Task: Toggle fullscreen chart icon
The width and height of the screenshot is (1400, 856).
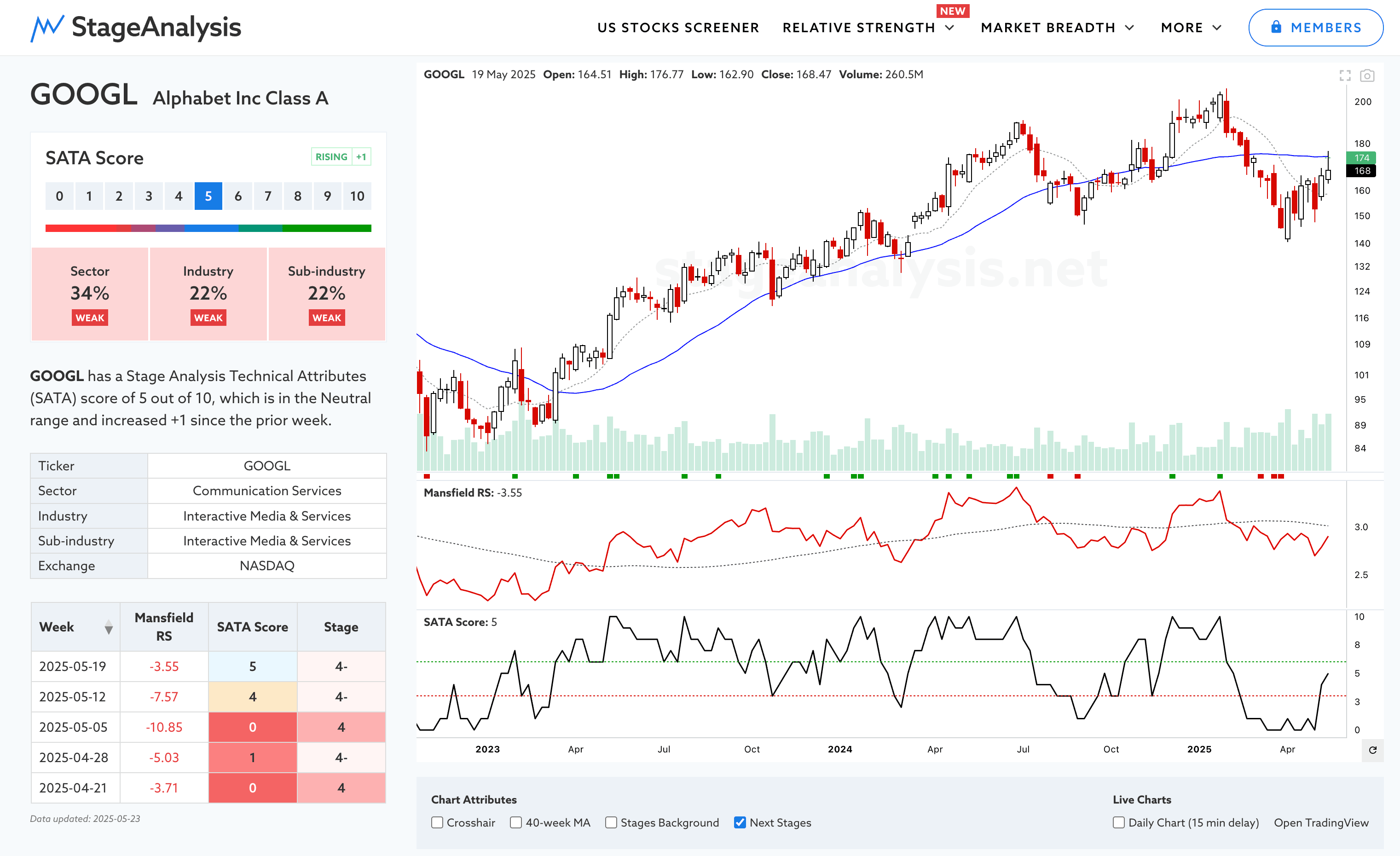Action: click(1345, 75)
